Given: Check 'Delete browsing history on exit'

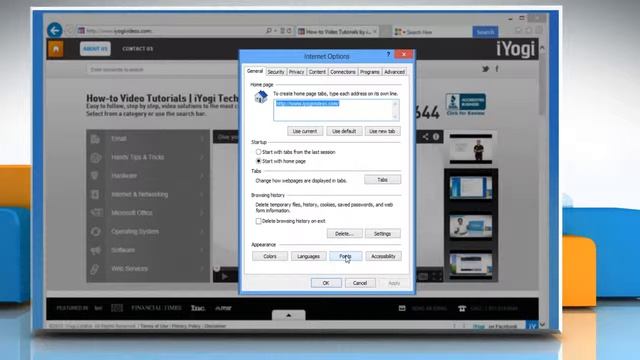Looking at the screenshot, I should pyautogui.click(x=258, y=221).
